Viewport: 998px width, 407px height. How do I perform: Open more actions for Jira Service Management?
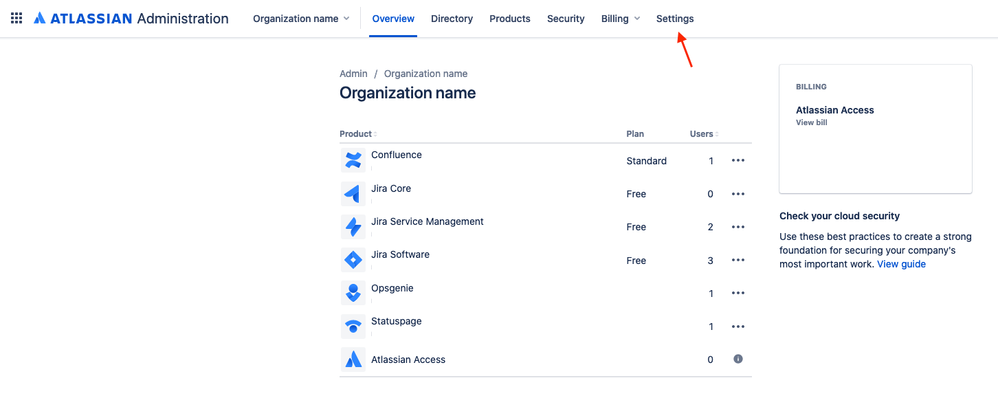(x=738, y=227)
